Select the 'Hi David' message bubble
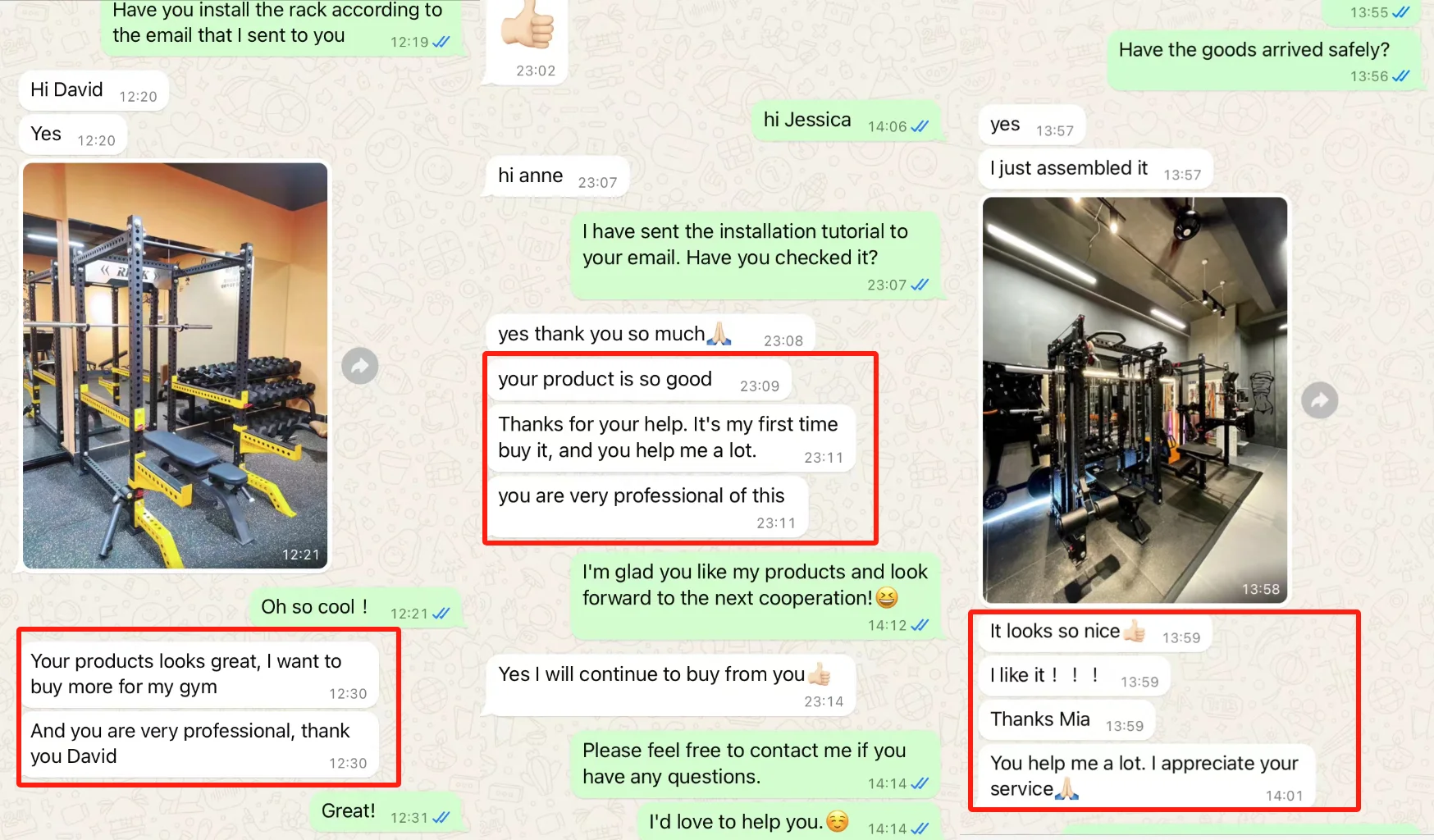Screen dimensions: 1434x840 tap(94, 90)
